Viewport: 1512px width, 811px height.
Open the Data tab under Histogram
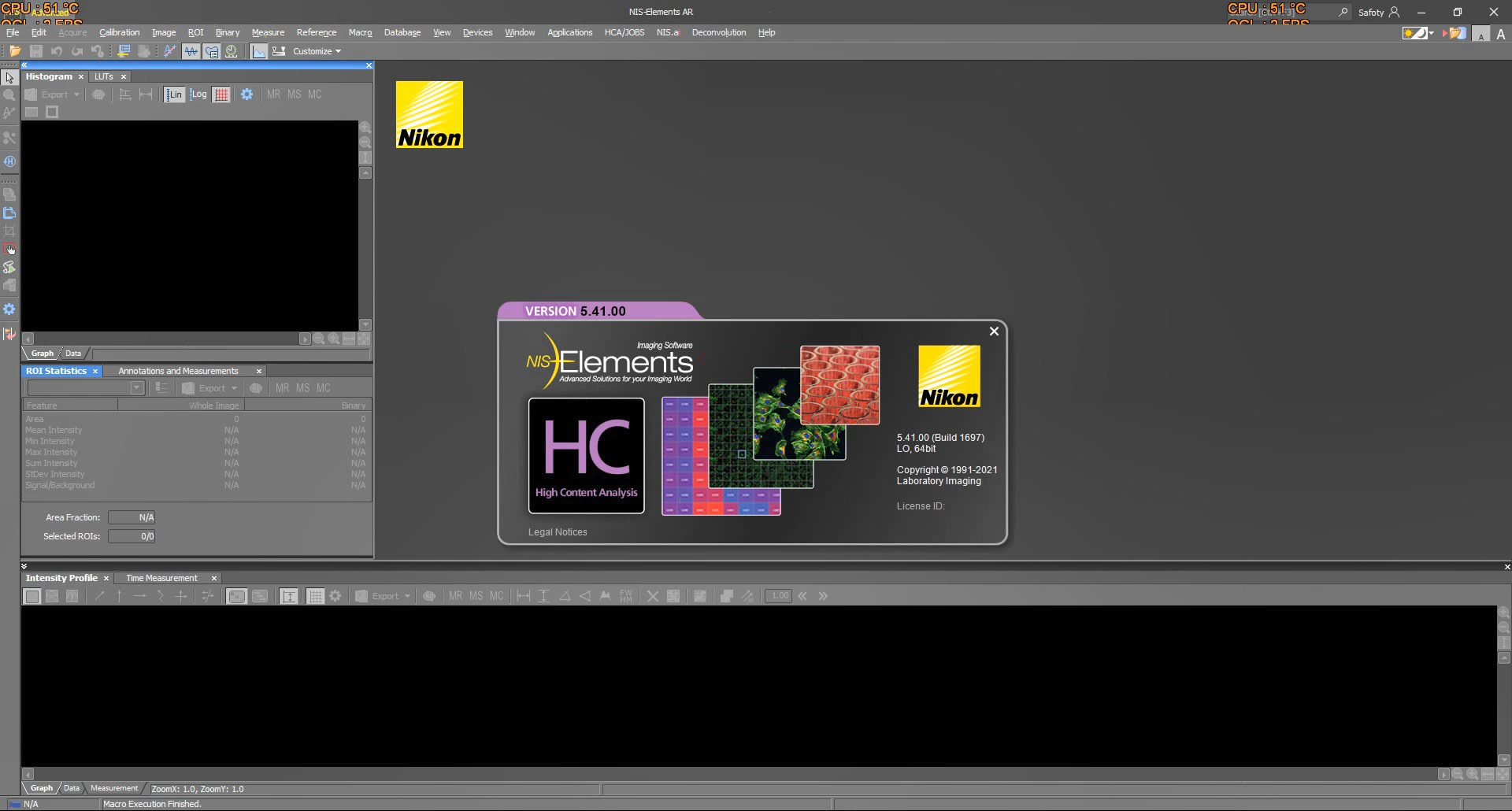(73, 354)
